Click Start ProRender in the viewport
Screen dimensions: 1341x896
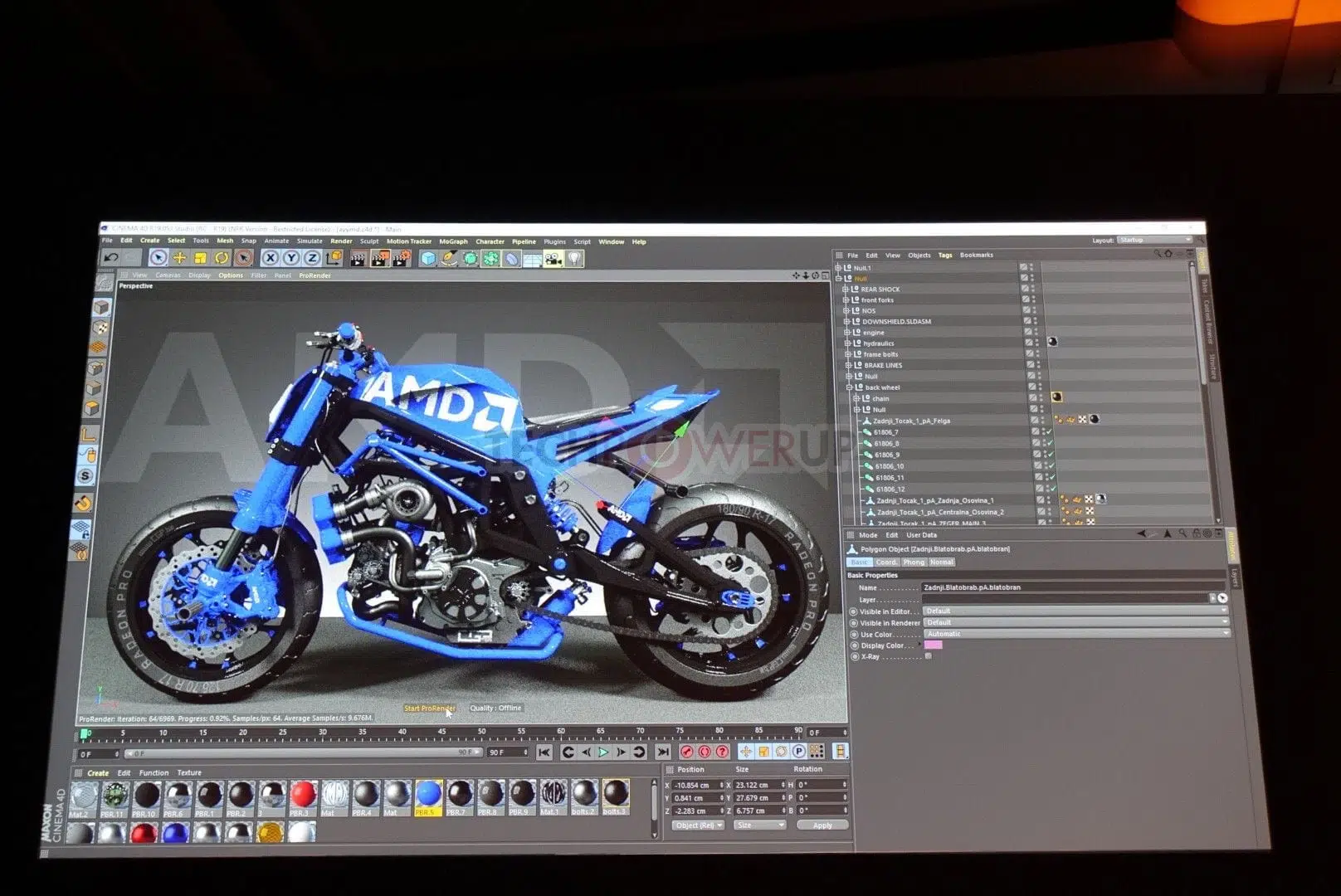[429, 709]
